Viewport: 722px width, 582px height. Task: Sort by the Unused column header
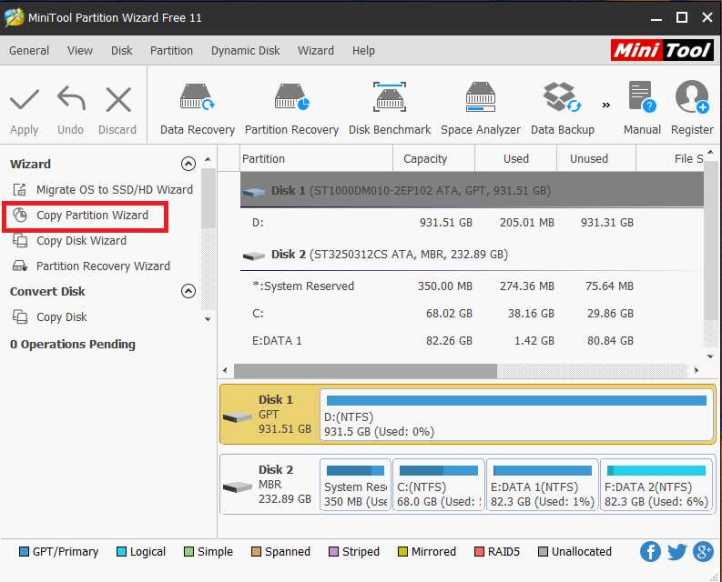(596, 159)
